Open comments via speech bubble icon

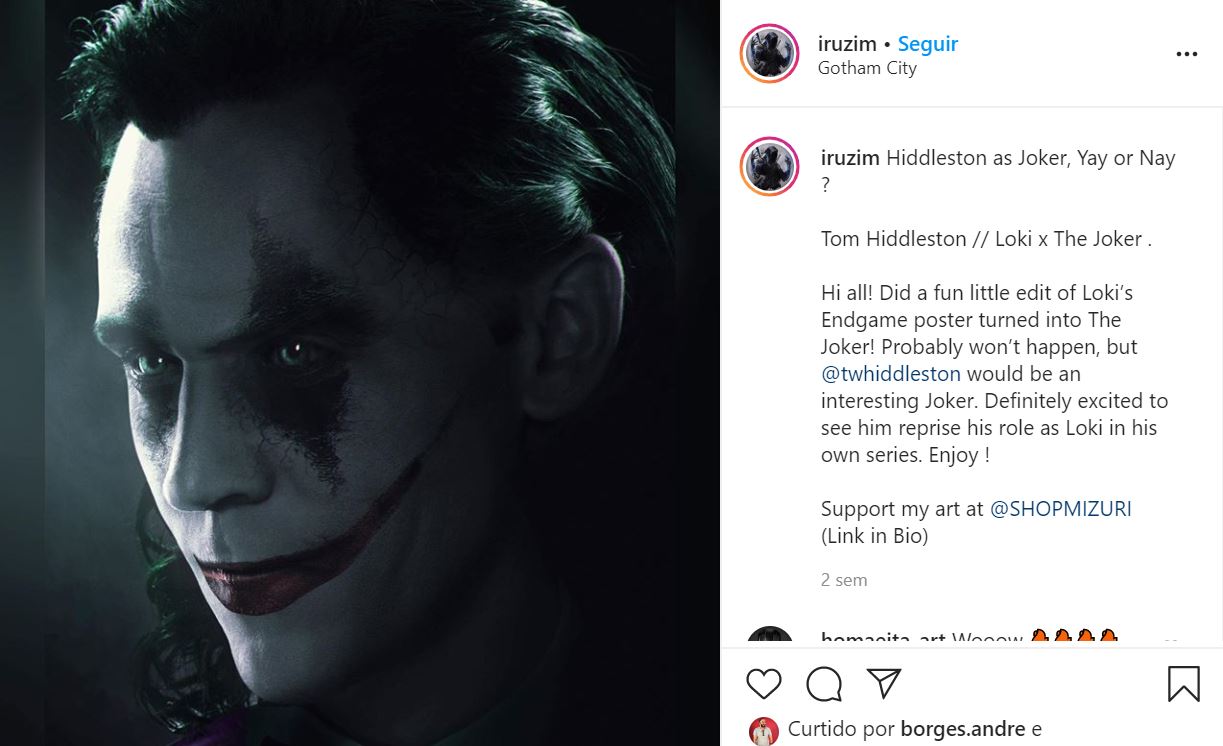824,684
